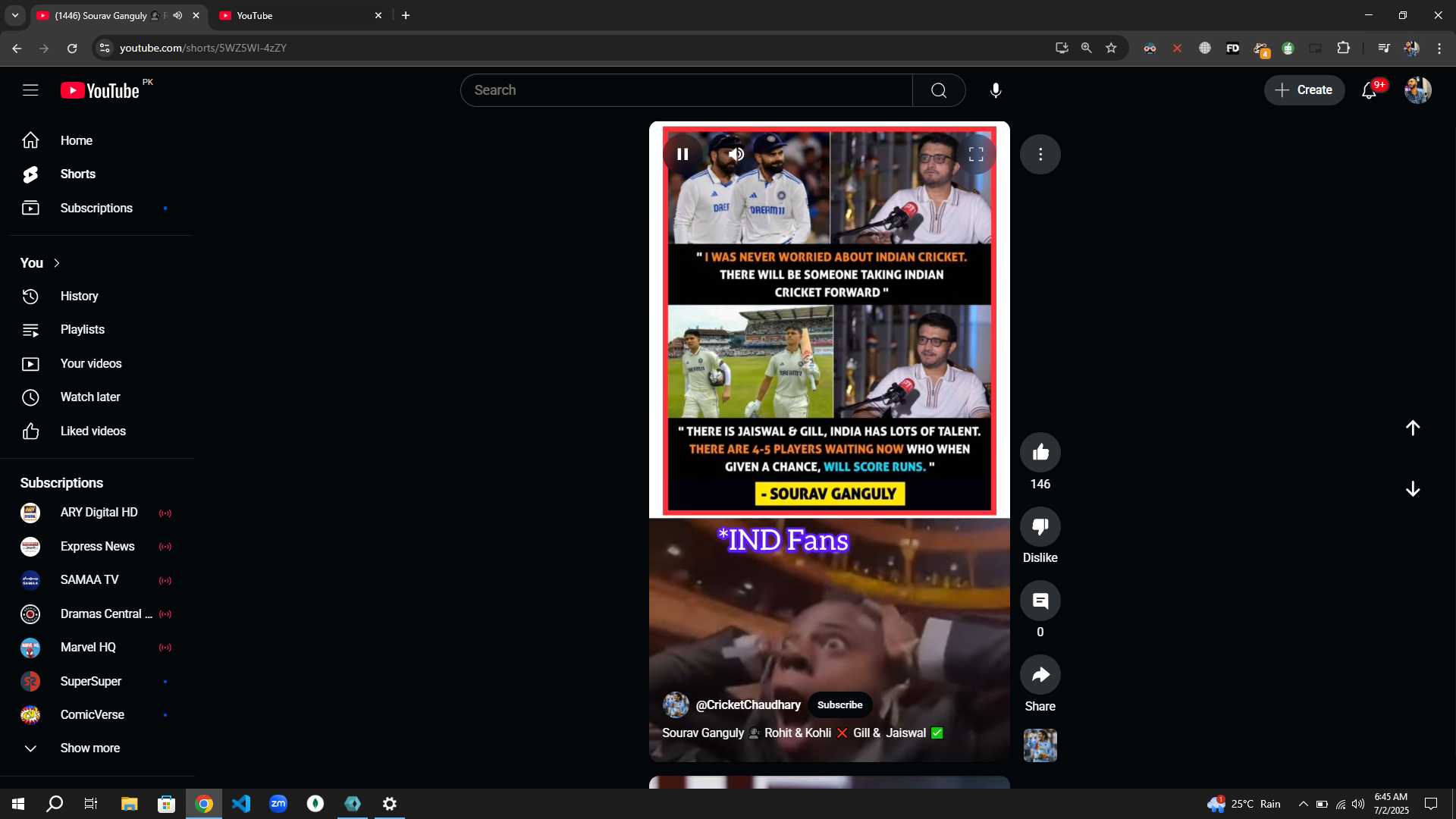Screen dimensions: 1456x819
Task: Open the notifications bell
Action: (x=1369, y=90)
